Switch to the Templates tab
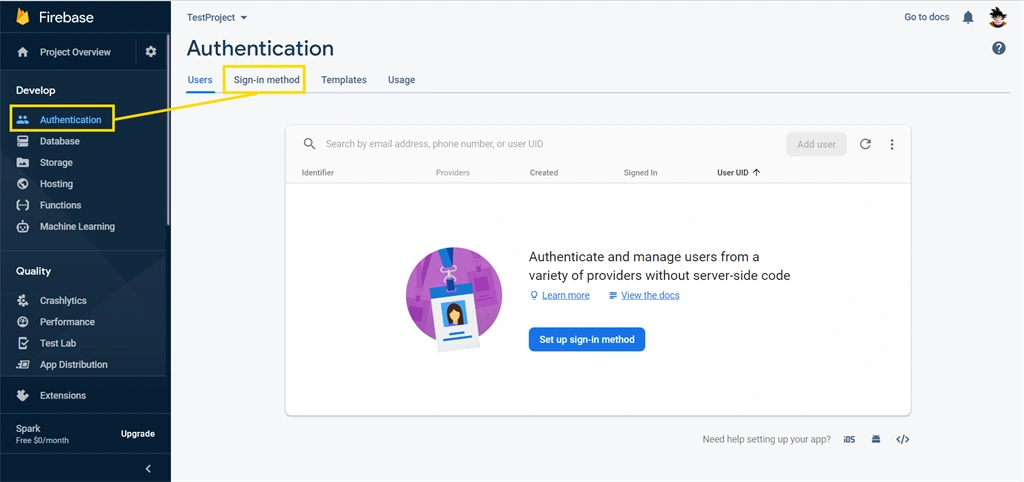Image resolution: width=1024 pixels, height=482 pixels. point(344,80)
